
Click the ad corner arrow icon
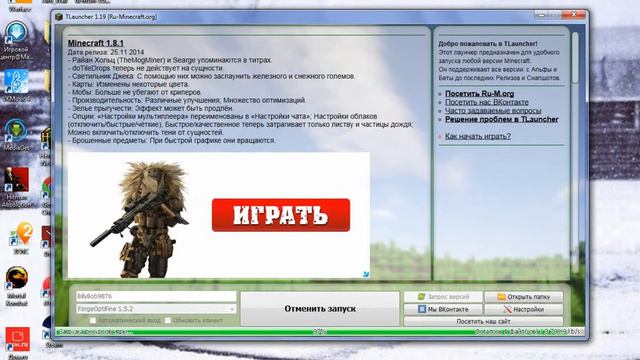point(365,274)
